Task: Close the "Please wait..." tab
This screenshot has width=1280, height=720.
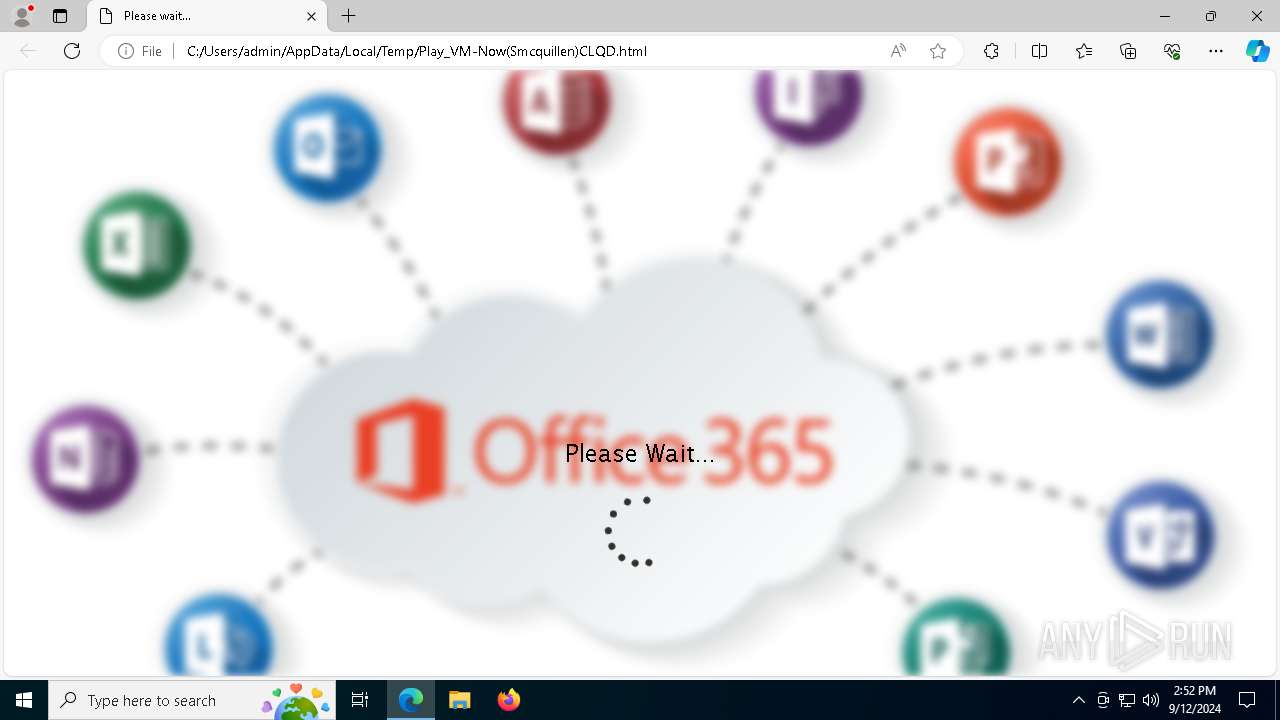Action: point(311,16)
